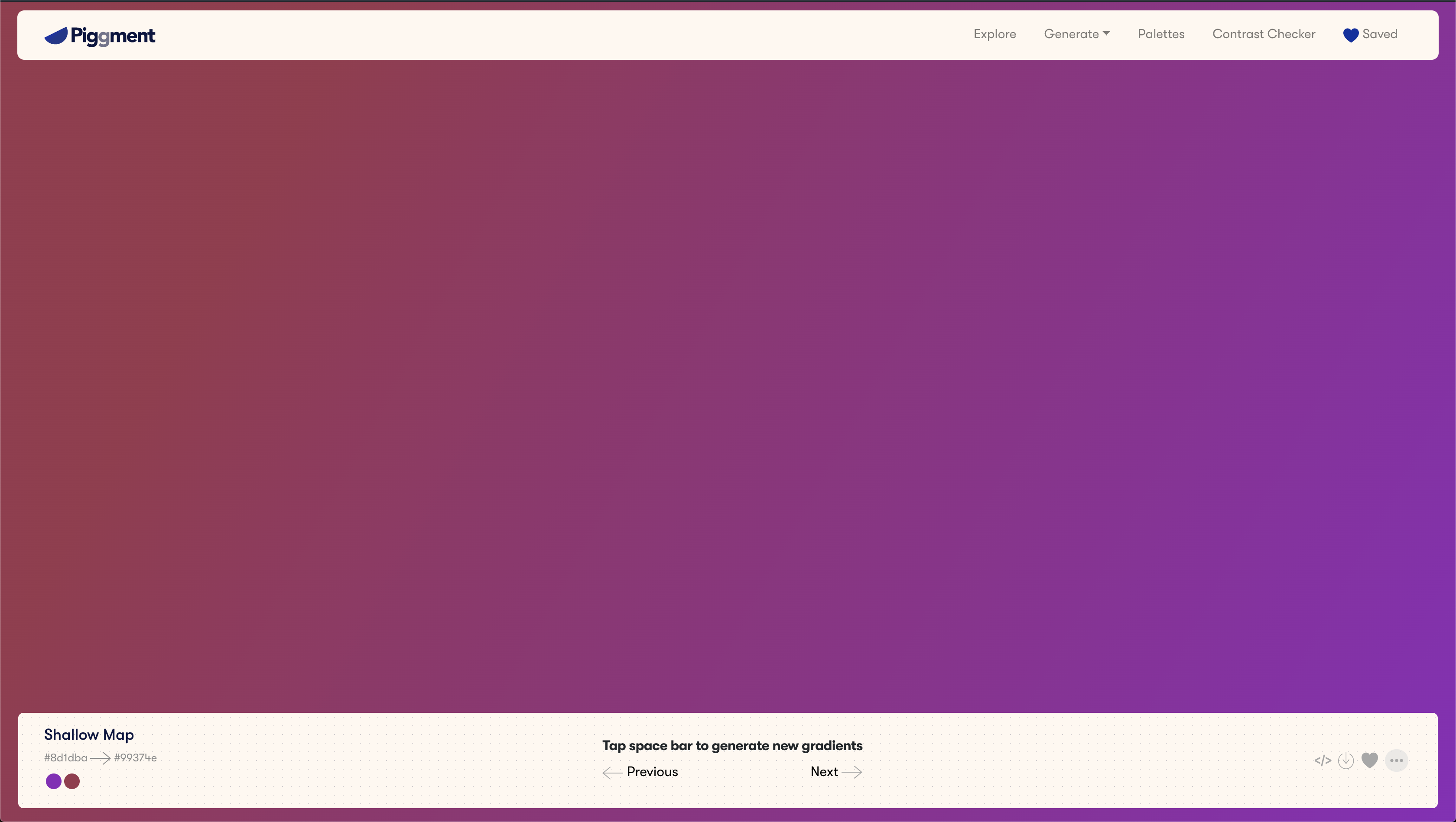Open the three-dots more options button
This screenshot has height=822, width=1456.
point(1396,761)
